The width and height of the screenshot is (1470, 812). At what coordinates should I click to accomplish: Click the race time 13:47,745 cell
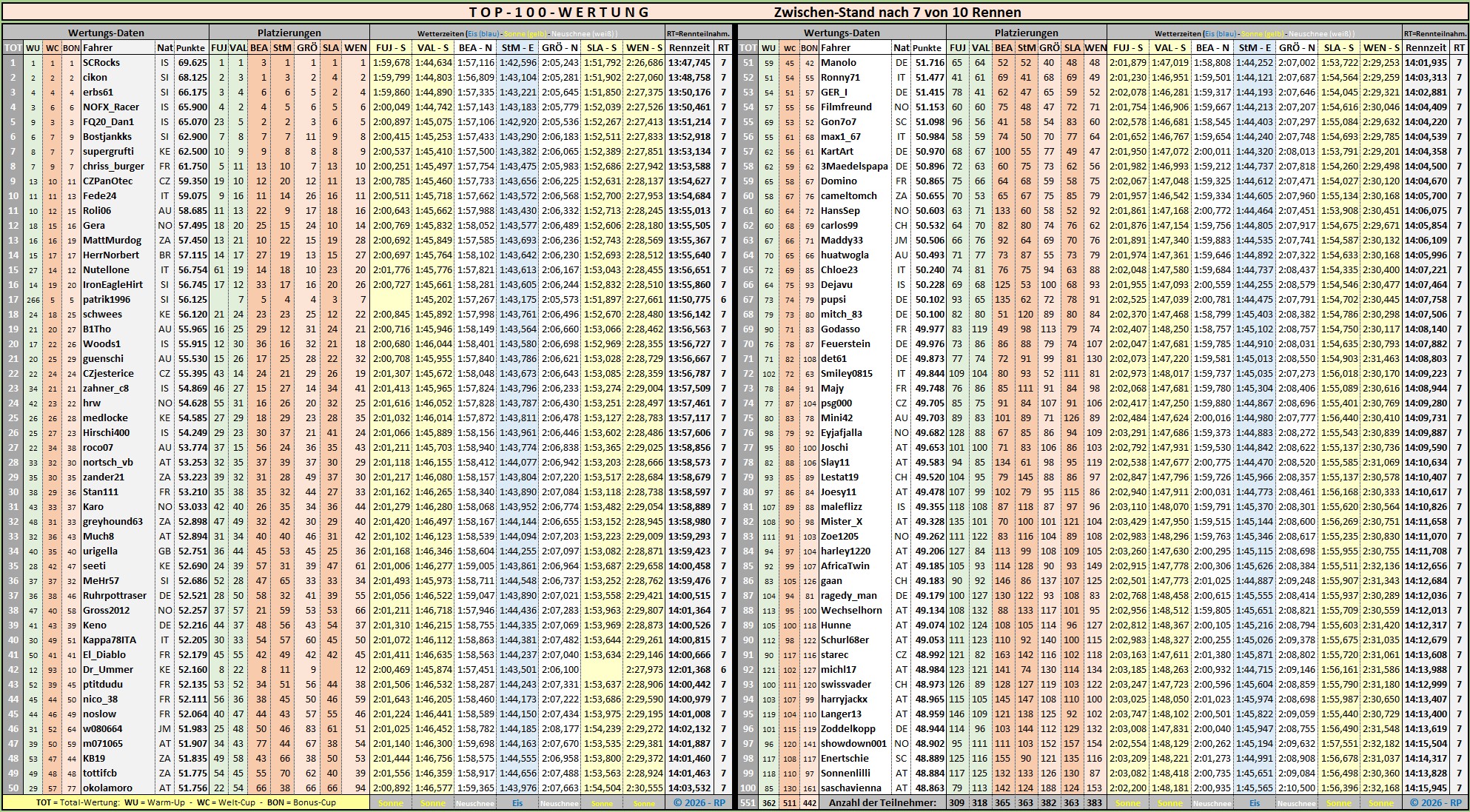click(688, 63)
